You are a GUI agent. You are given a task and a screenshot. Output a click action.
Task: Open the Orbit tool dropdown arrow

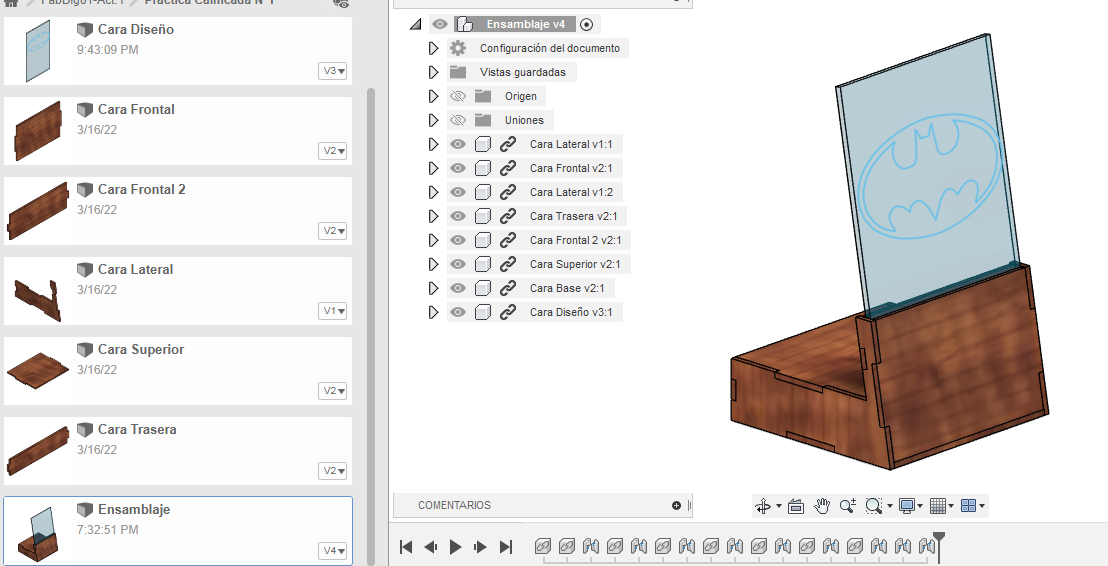pos(779,506)
